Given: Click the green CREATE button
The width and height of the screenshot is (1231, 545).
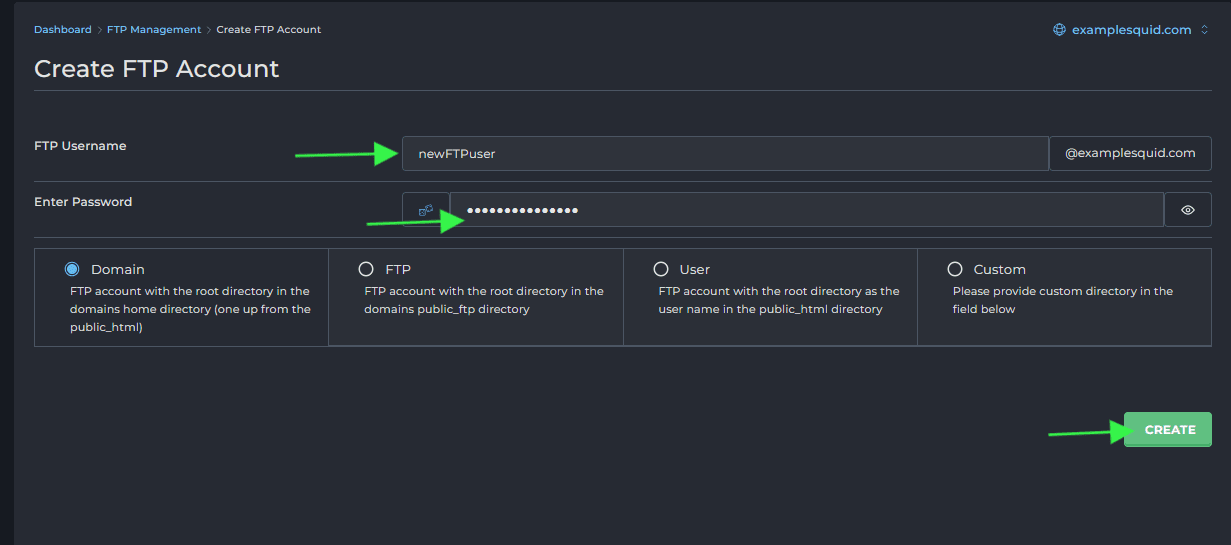Looking at the screenshot, I should point(1168,429).
